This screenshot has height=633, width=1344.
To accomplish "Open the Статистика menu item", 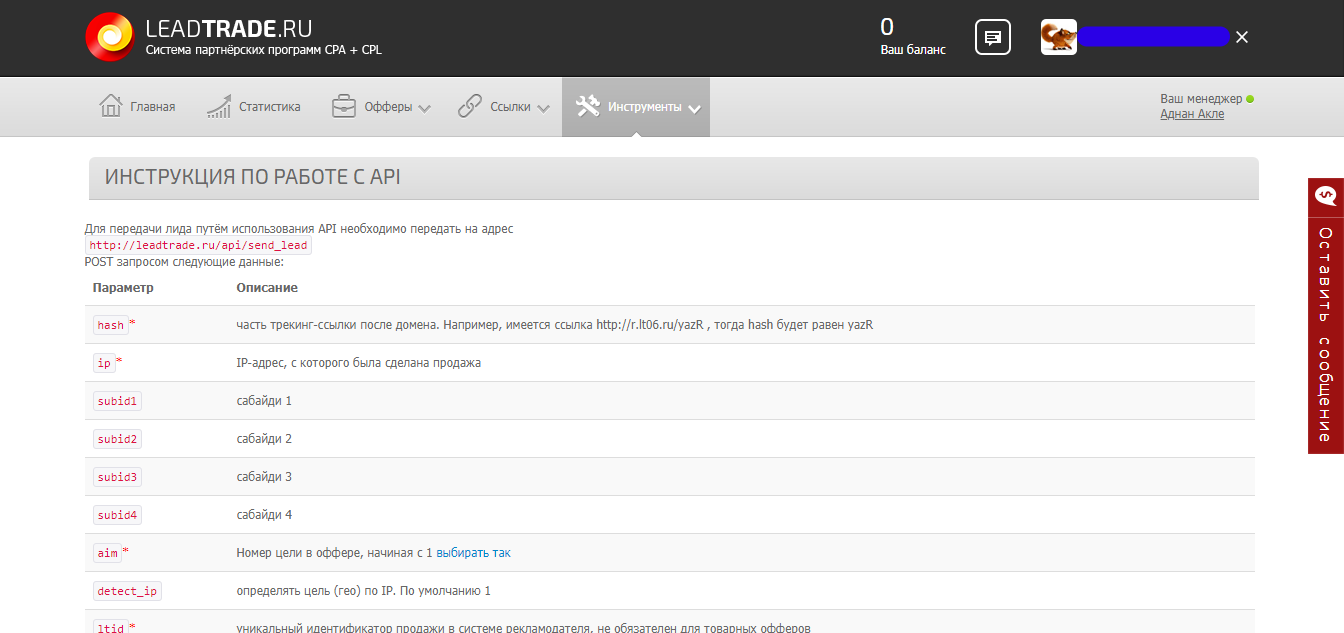I will 269,107.
